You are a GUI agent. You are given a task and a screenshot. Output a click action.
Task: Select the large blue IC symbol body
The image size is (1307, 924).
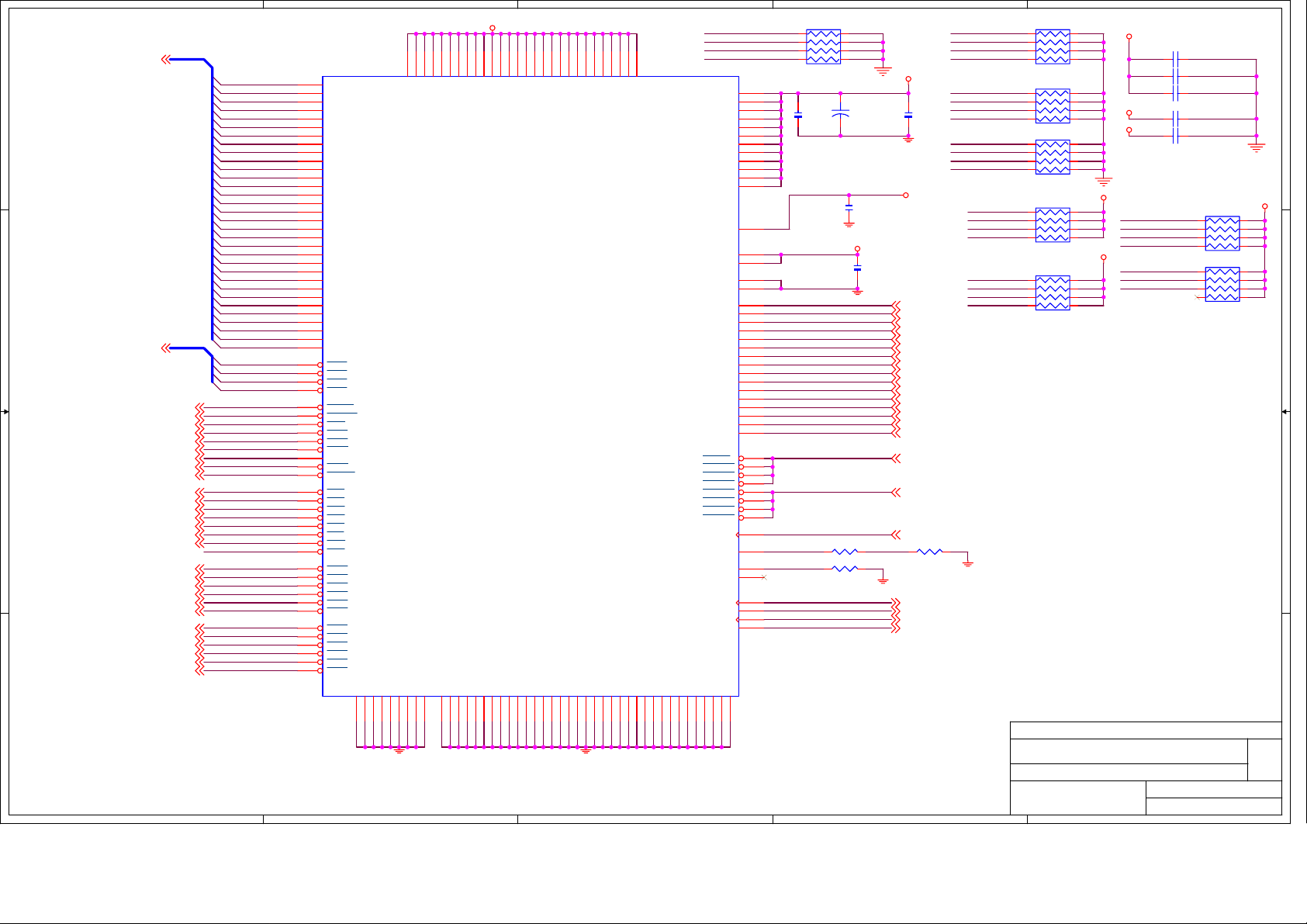pos(531,386)
